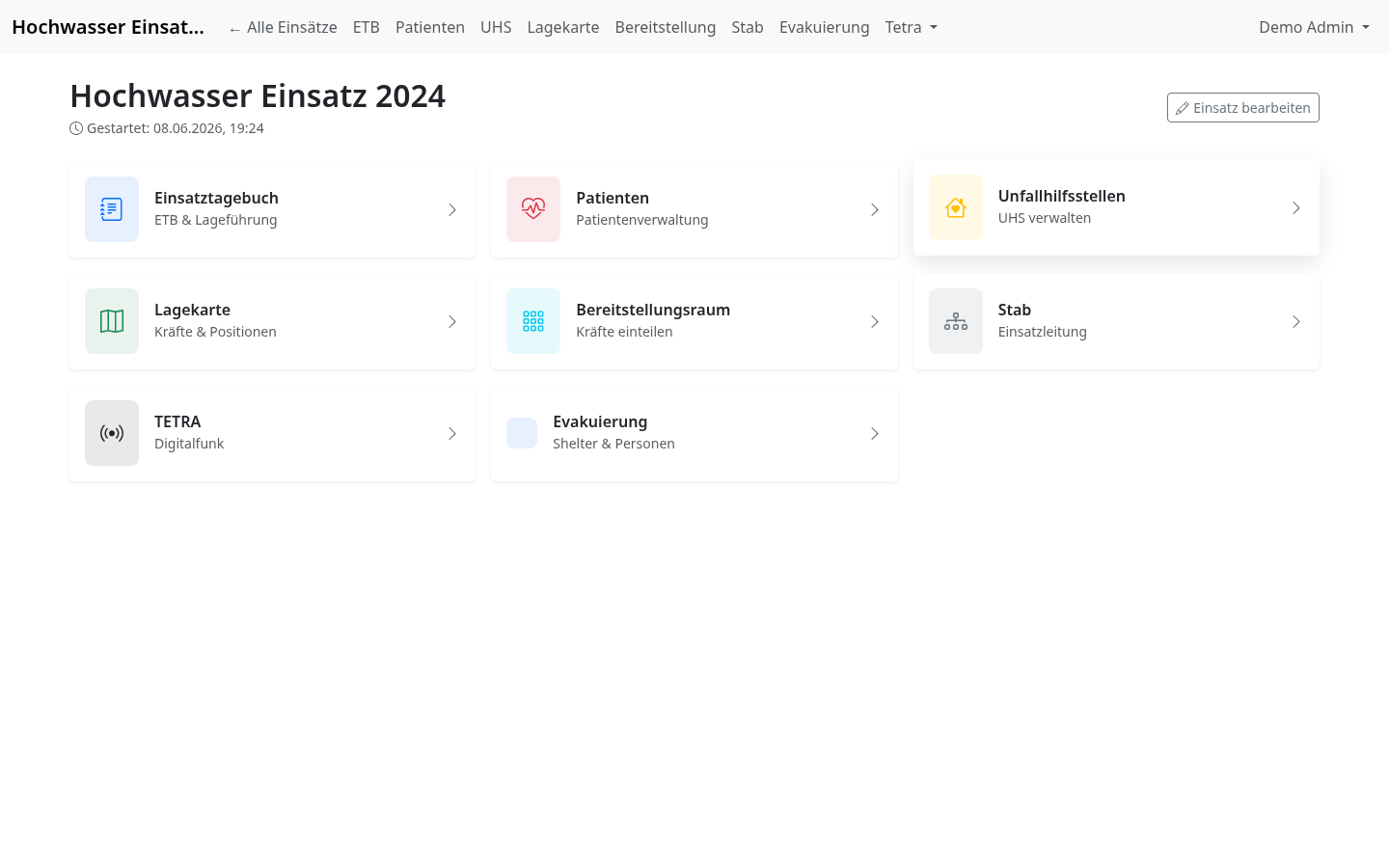Image resolution: width=1389 pixels, height=868 pixels.
Task: Open the Patienten card title
Action: pyautogui.click(x=613, y=198)
